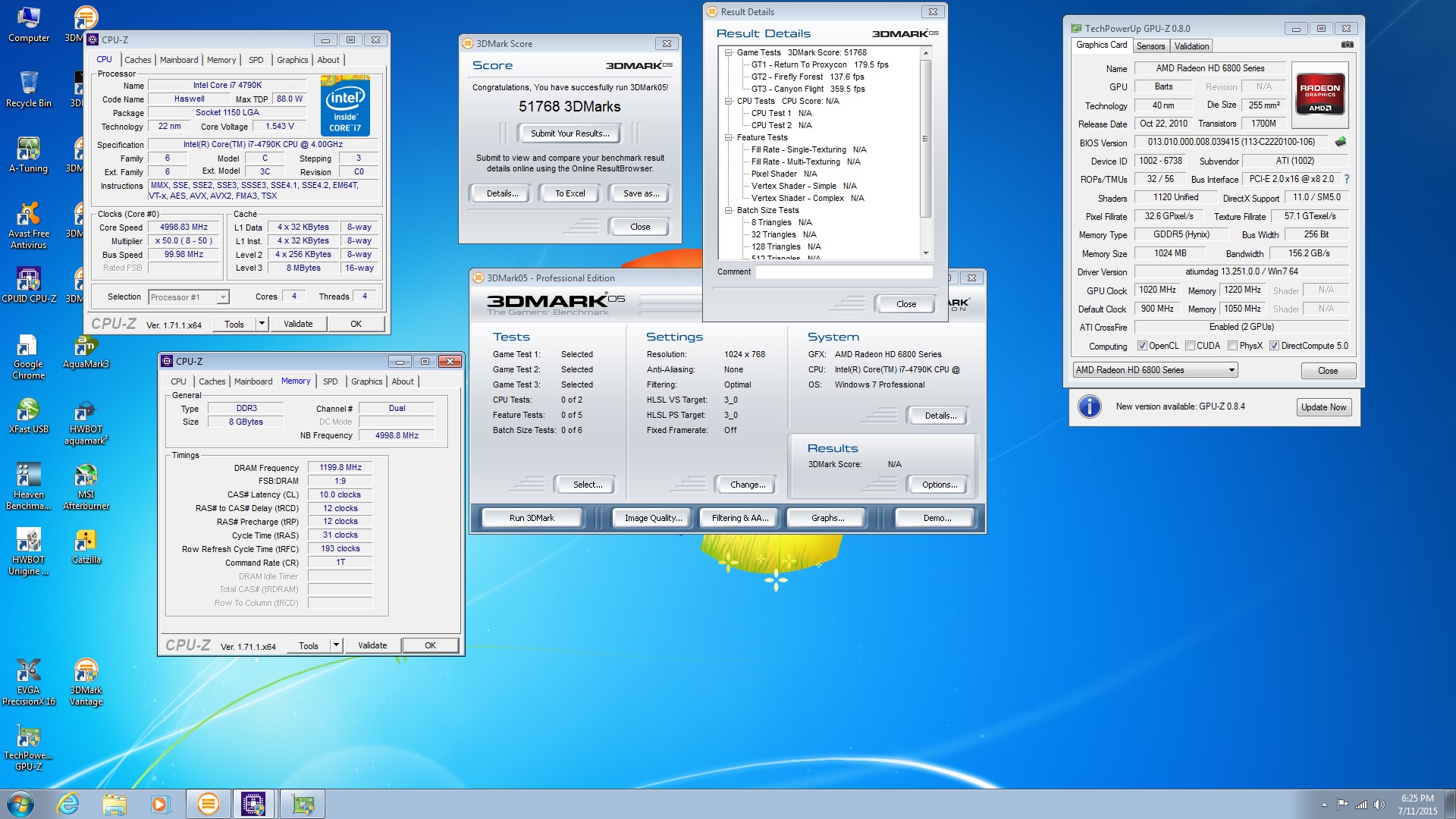The width and height of the screenshot is (1456, 819).
Task: Switch to CPU-Z taskbar button
Action: click(x=253, y=804)
